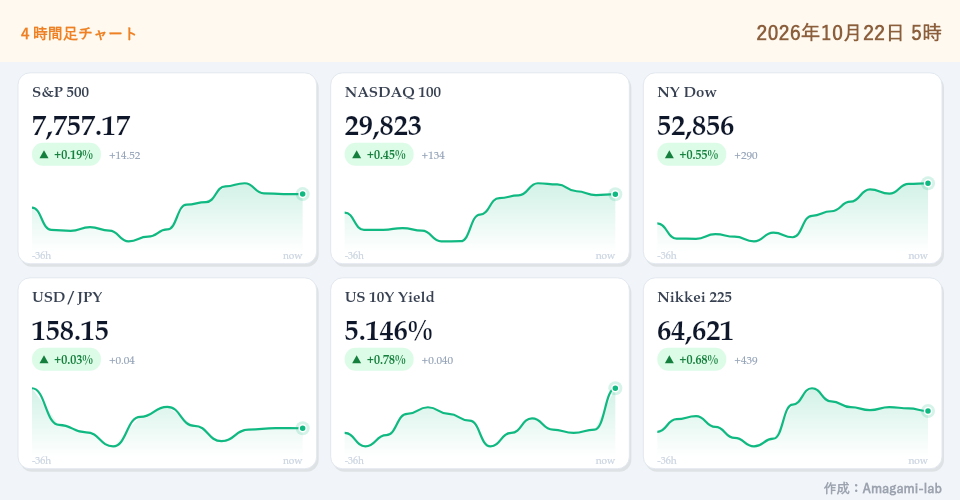The width and height of the screenshot is (960, 500).
Task: Click the +0.68% change badge
Action: tap(692, 360)
